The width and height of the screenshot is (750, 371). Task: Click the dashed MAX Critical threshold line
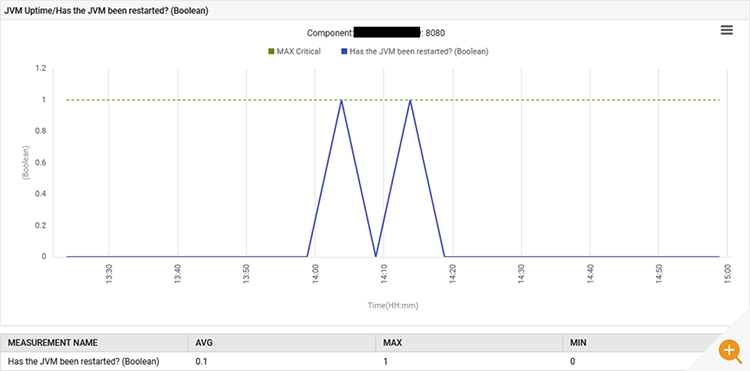(393, 100)
